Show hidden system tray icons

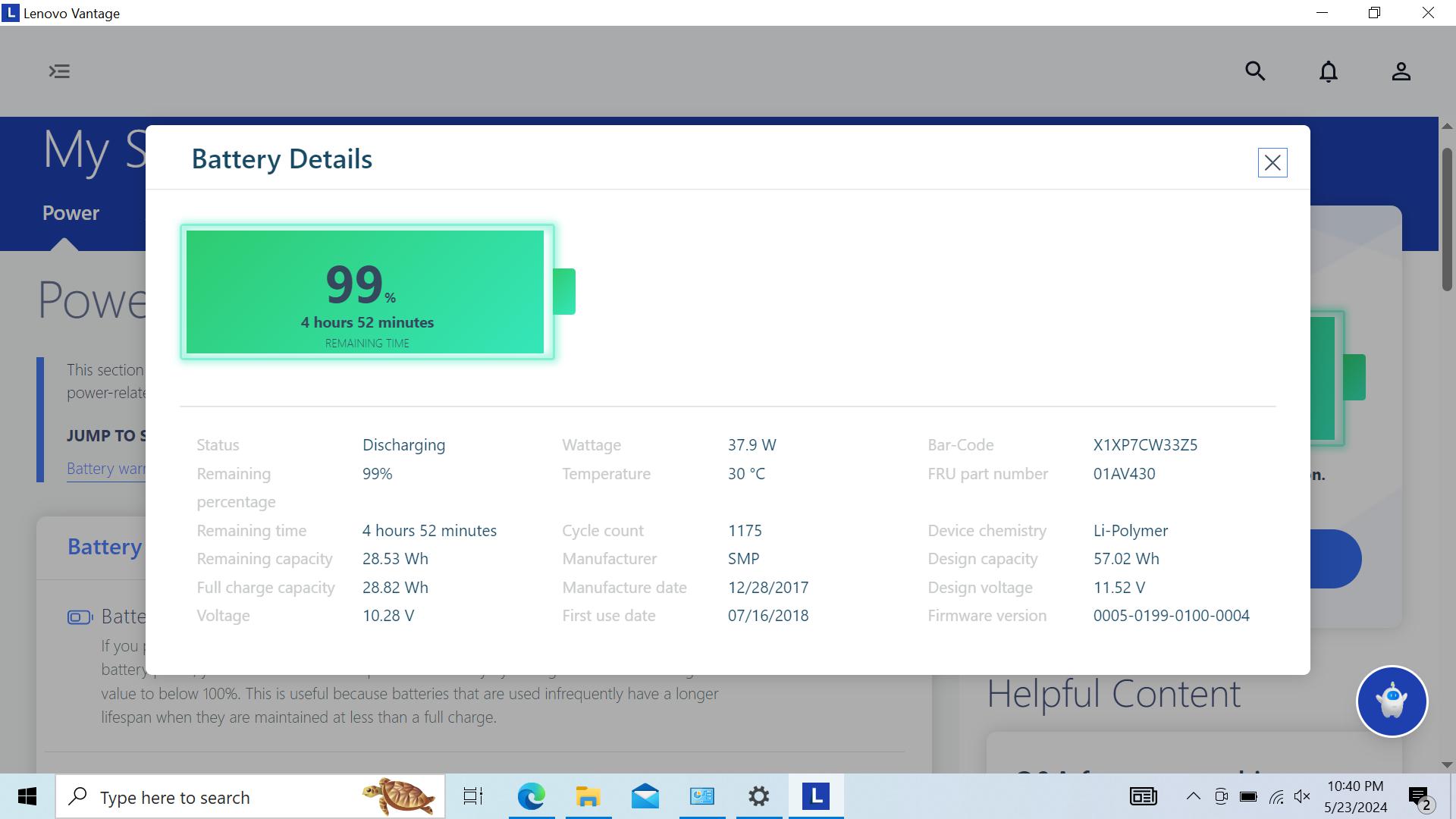click(1193, 796)
